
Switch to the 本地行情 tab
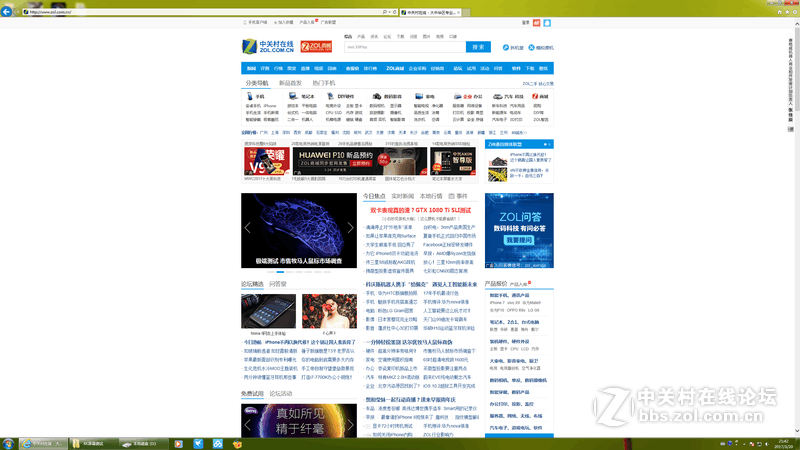[x=431, y=196]
